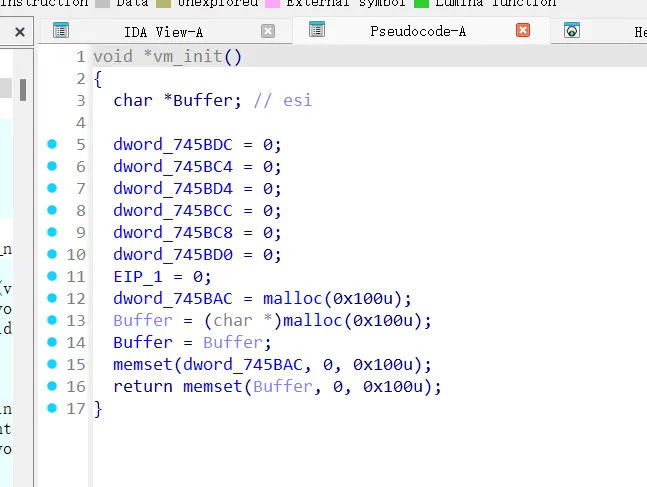Switch to the IDA View-A tab
The height and width of the screenshot is (487, 647).
[163, 31]
